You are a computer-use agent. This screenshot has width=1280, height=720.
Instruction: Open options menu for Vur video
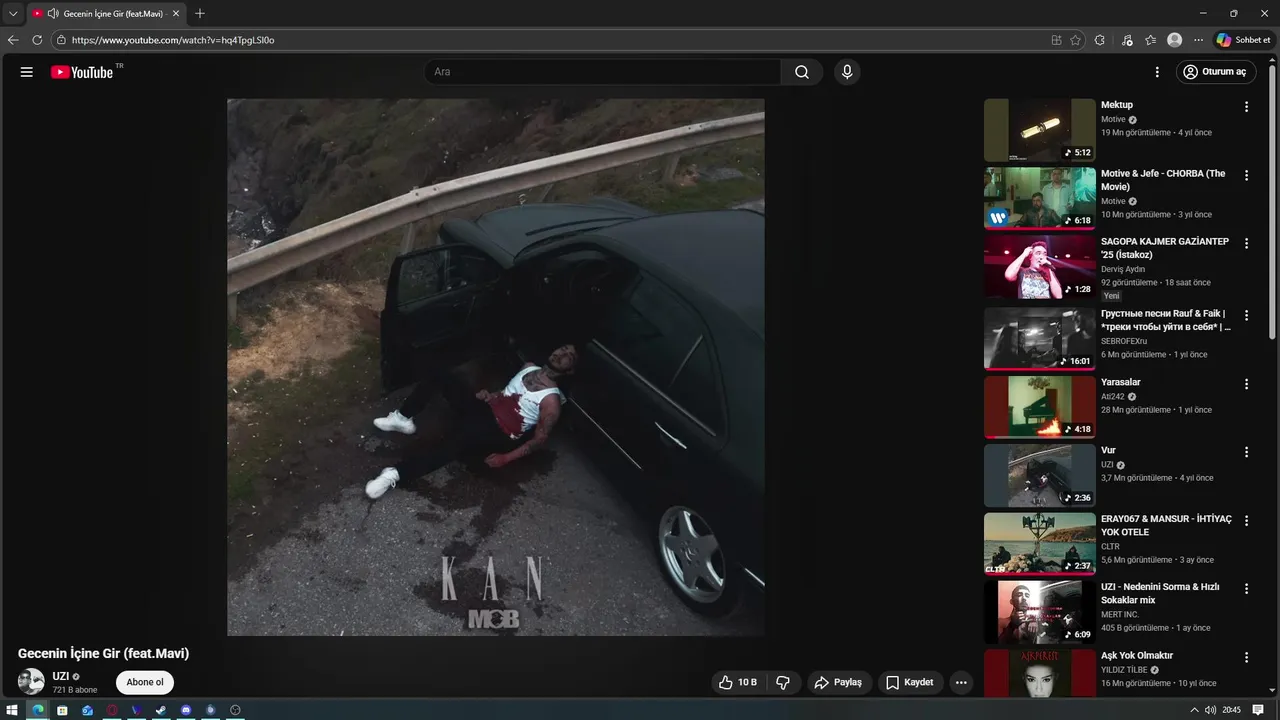[1246, 452]
